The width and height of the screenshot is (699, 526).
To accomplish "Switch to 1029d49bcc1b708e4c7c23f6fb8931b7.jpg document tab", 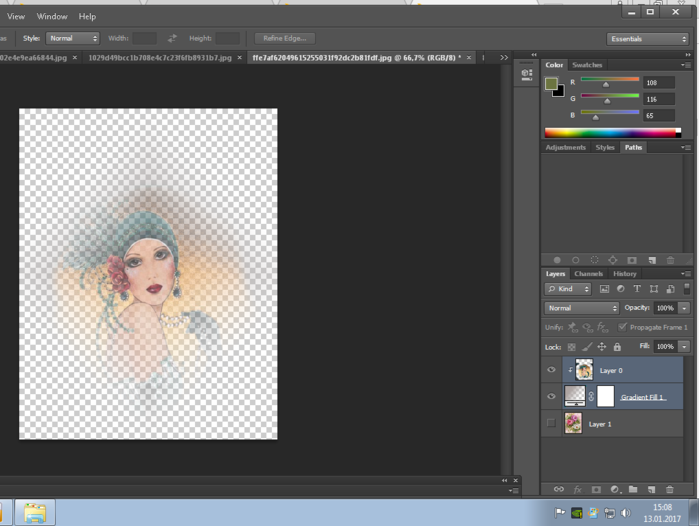I will 160,58.
